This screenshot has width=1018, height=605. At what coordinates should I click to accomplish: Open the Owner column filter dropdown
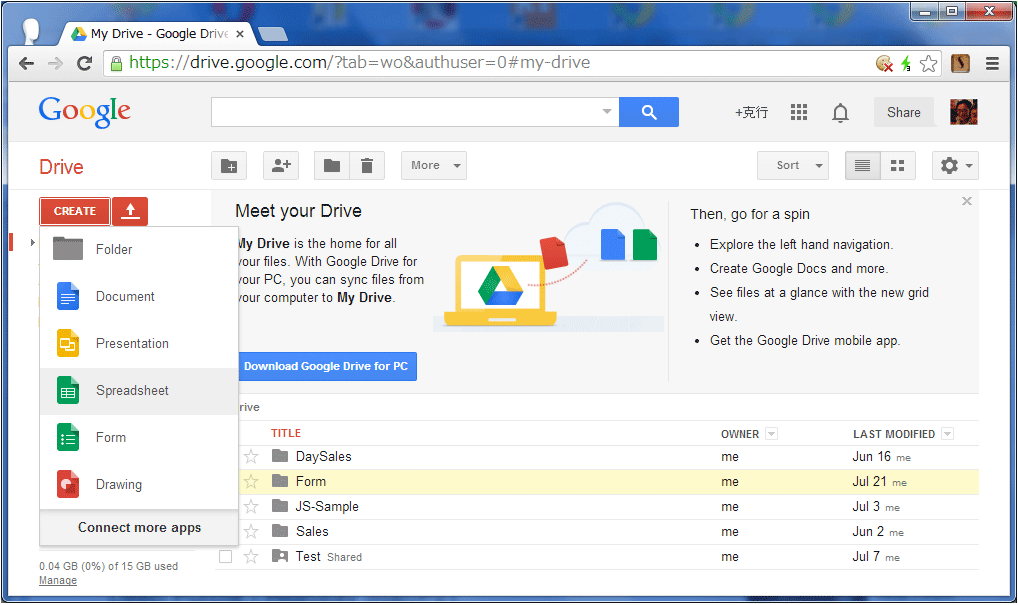coord(771,434)
